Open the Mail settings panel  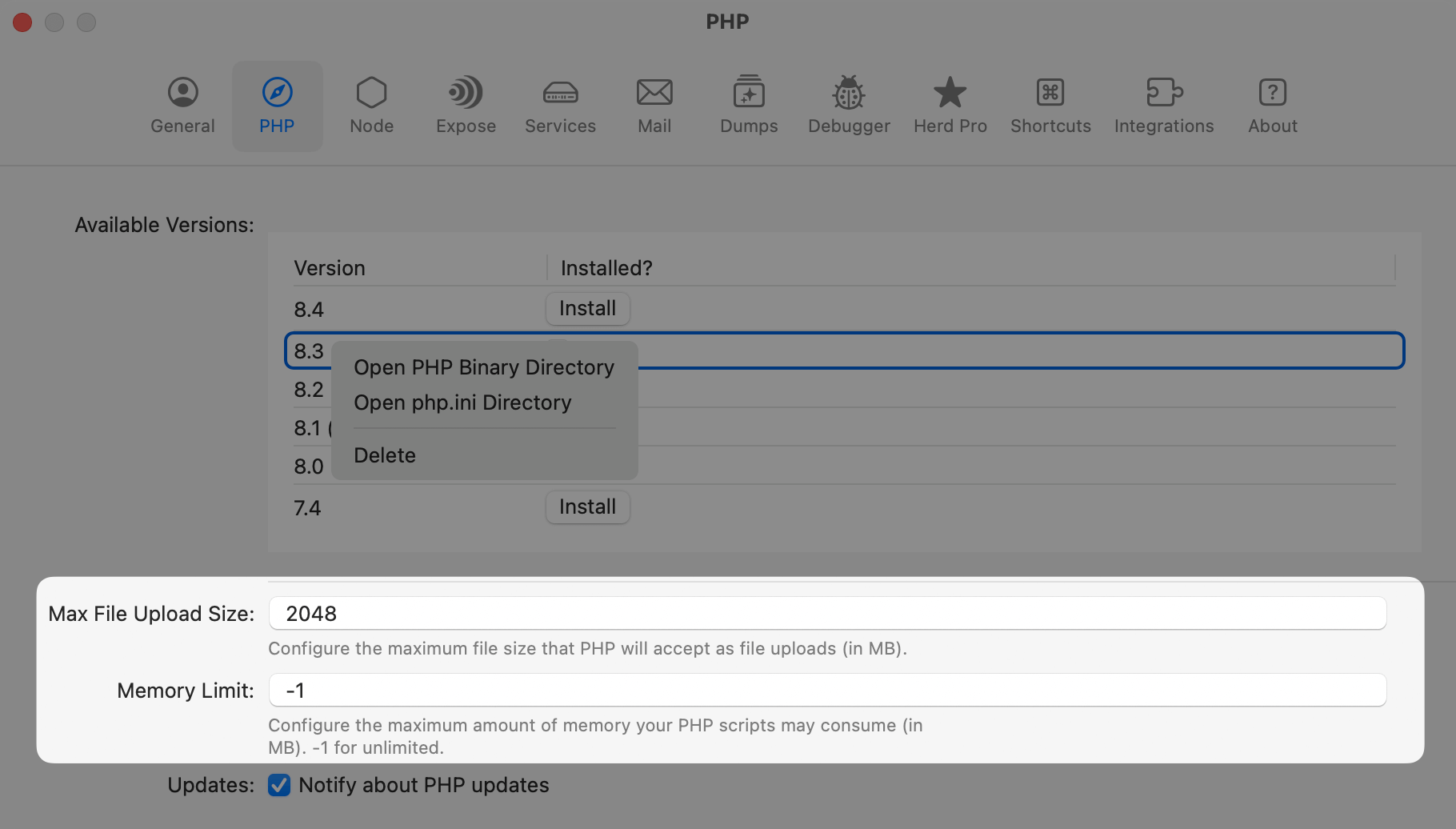(654, 104)
